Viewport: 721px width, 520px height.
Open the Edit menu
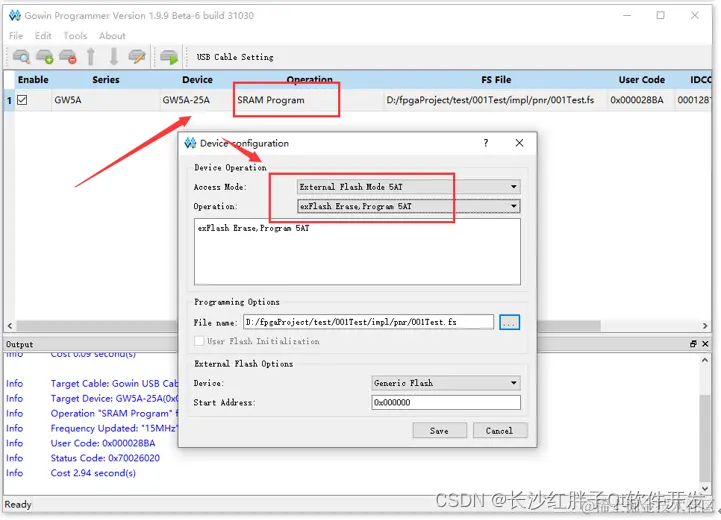click(43, 35)
